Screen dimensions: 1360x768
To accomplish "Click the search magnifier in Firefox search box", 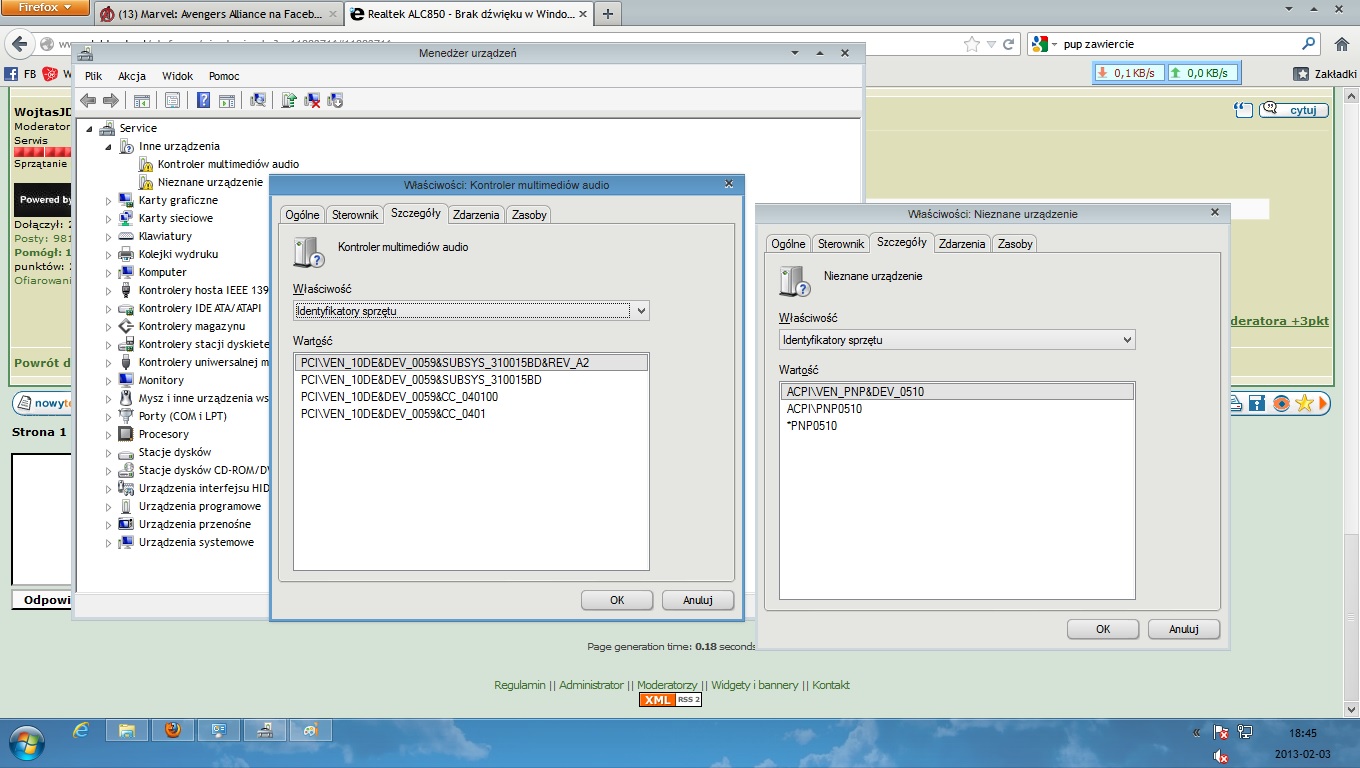I will (1308, 44).
